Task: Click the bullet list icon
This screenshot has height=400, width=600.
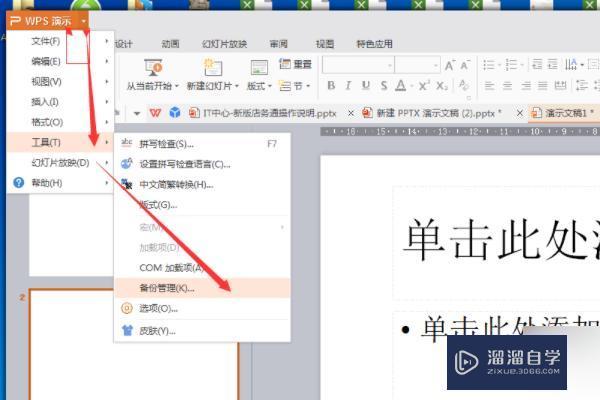Action: click(489, 64)
